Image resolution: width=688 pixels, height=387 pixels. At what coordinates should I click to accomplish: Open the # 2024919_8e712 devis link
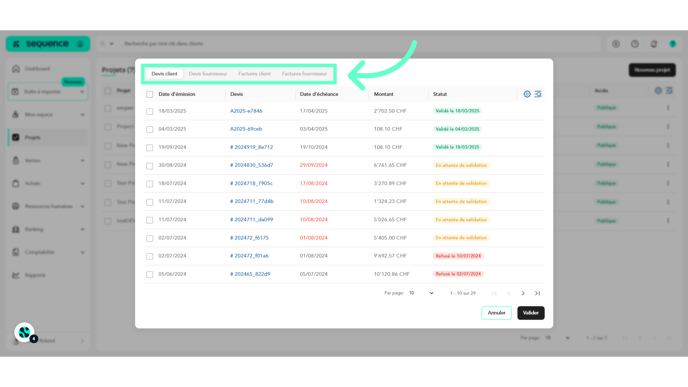click(x=251, y=147)
